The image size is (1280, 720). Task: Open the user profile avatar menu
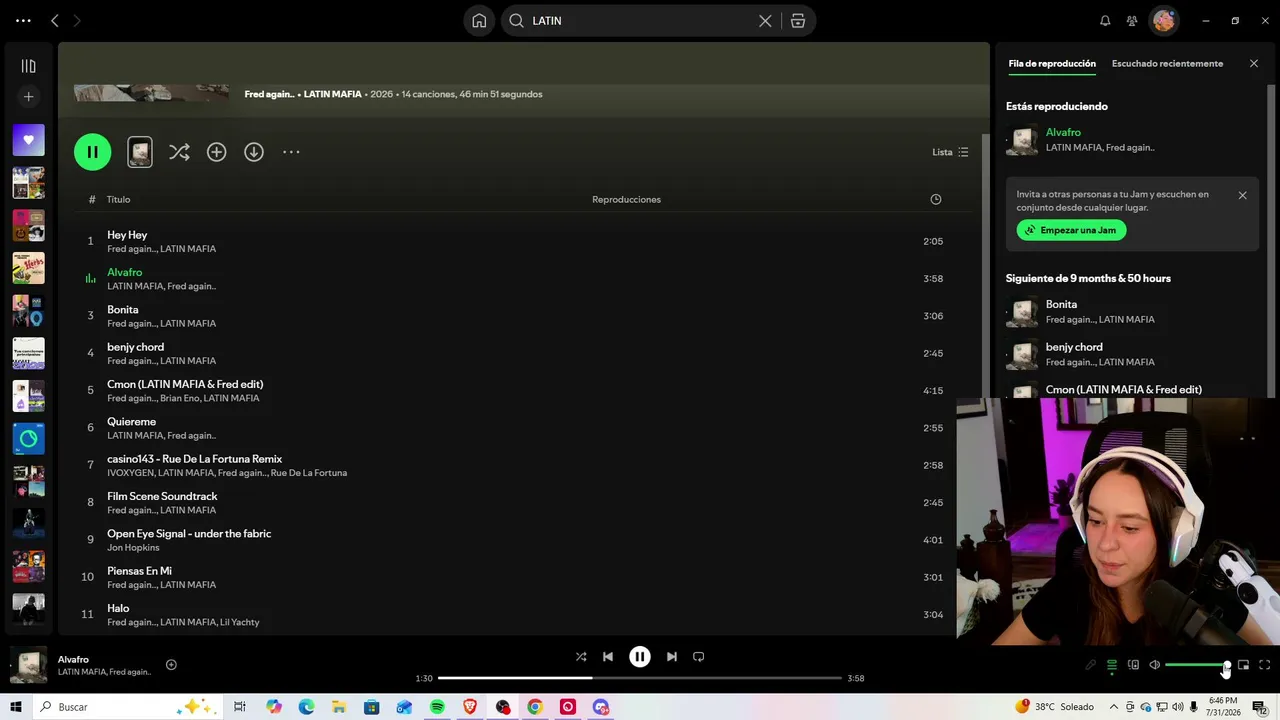(x=1163, y=20)
